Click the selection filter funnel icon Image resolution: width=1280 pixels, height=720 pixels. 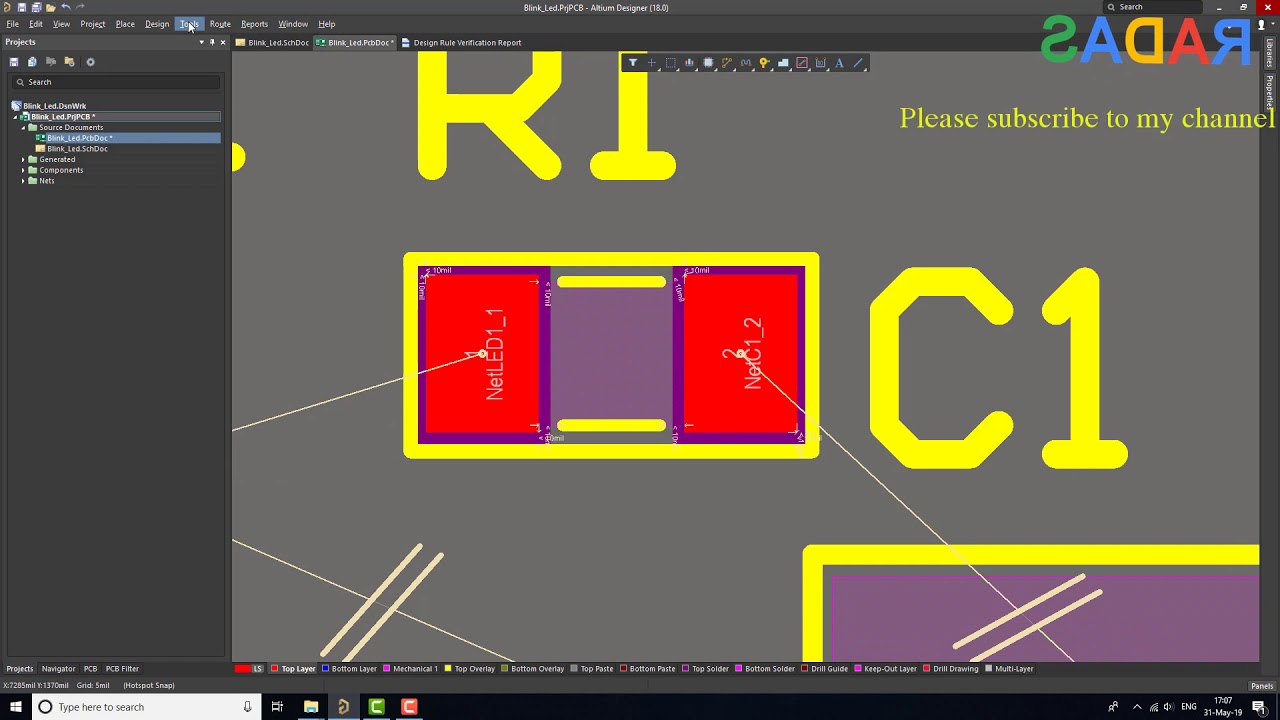tap(633, 63)
